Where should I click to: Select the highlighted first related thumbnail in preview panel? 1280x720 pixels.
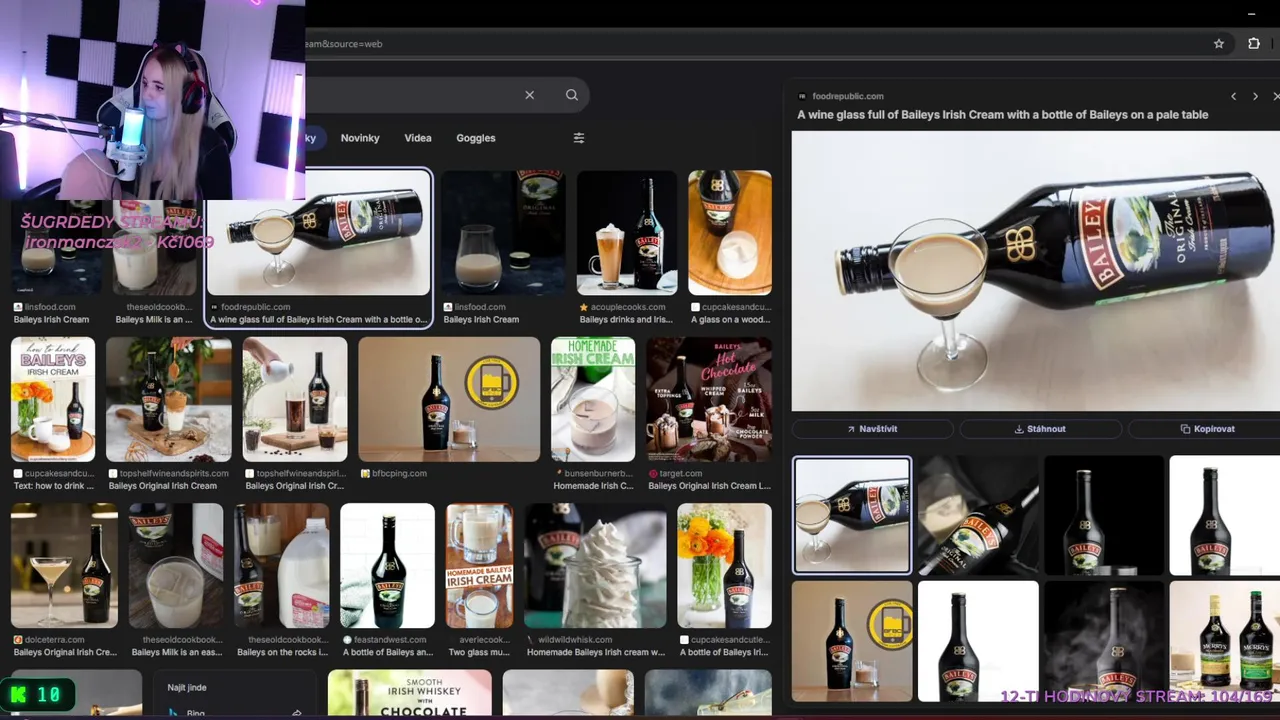[x=852, y=516]
